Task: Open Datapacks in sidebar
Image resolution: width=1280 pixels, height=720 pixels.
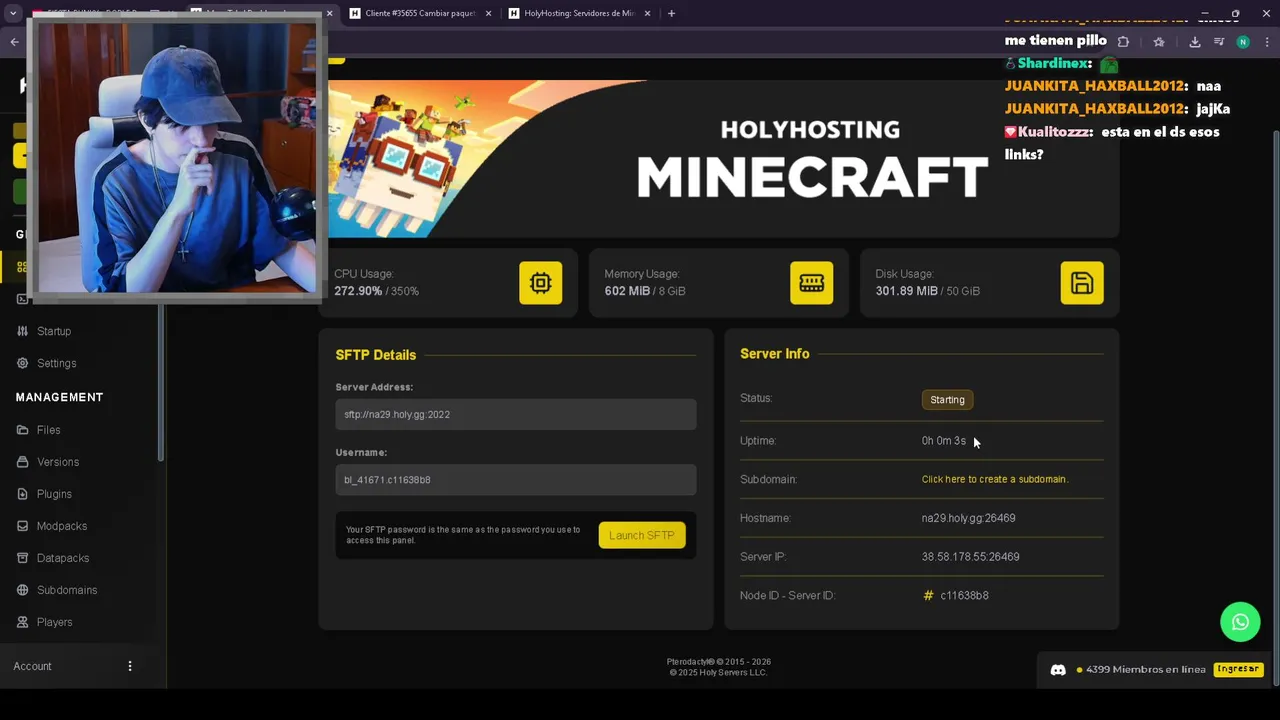Action: click(63, 558)
